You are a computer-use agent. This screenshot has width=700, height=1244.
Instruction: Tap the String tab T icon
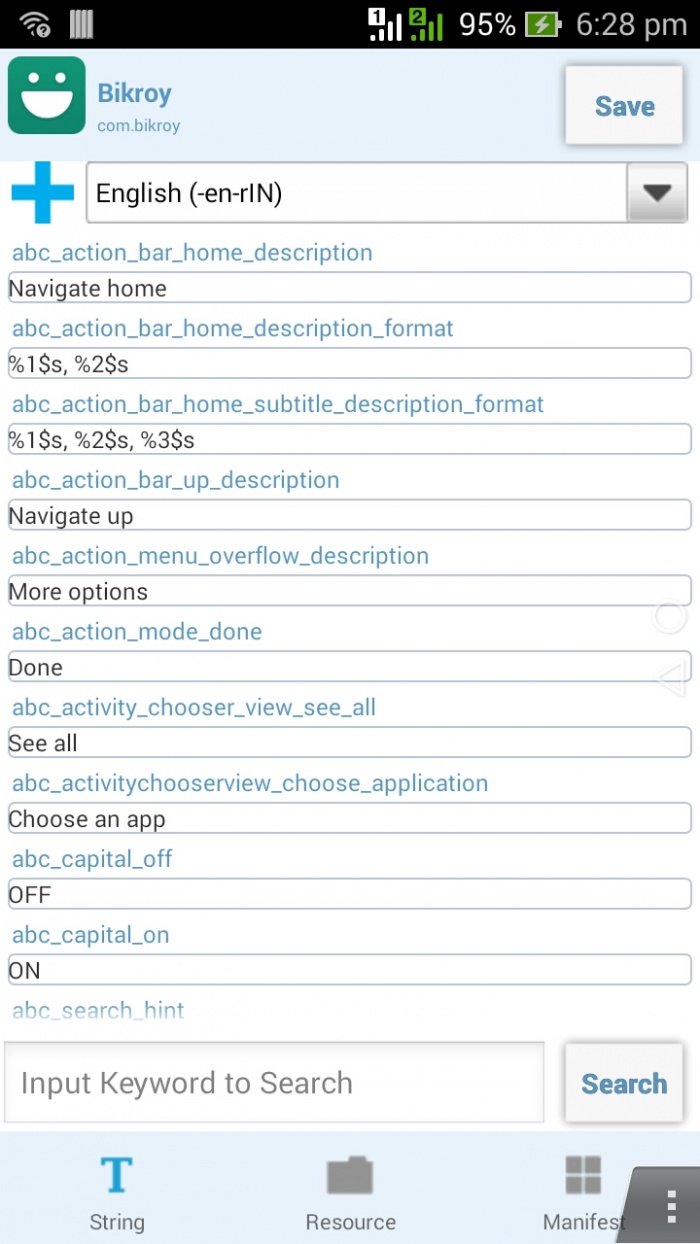pos(117,1176)
